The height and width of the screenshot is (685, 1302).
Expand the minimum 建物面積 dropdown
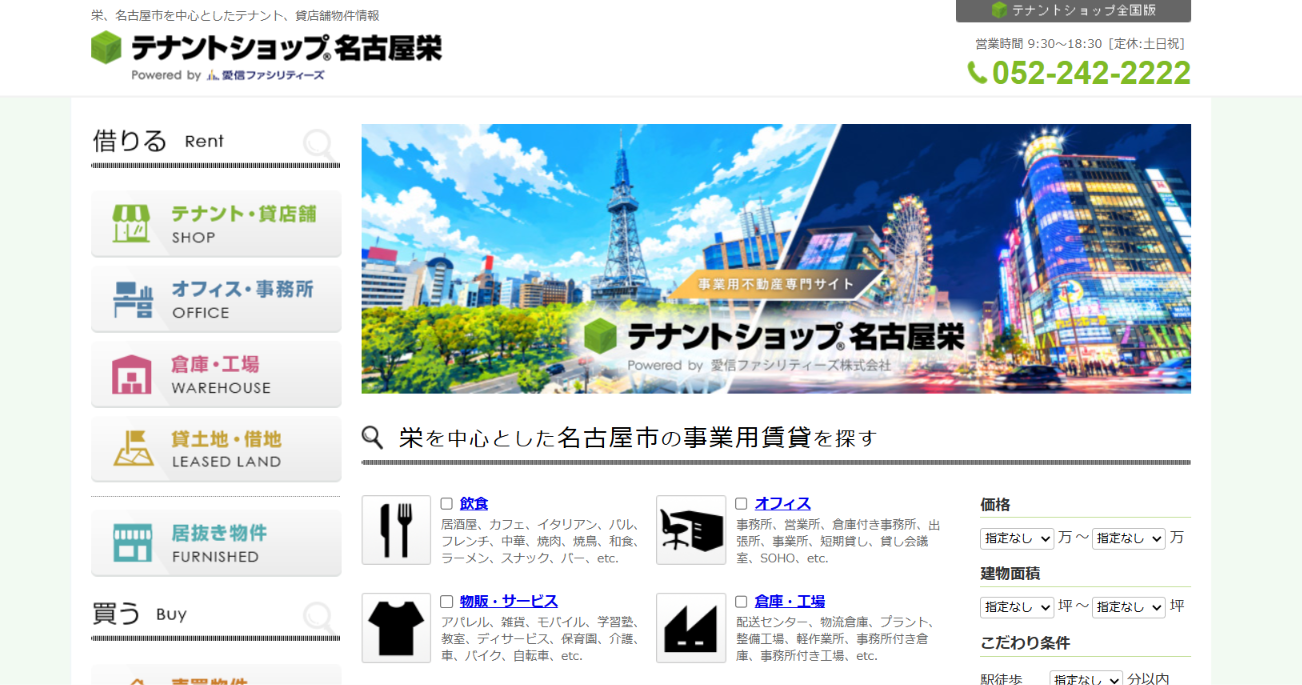[1017, 607]
